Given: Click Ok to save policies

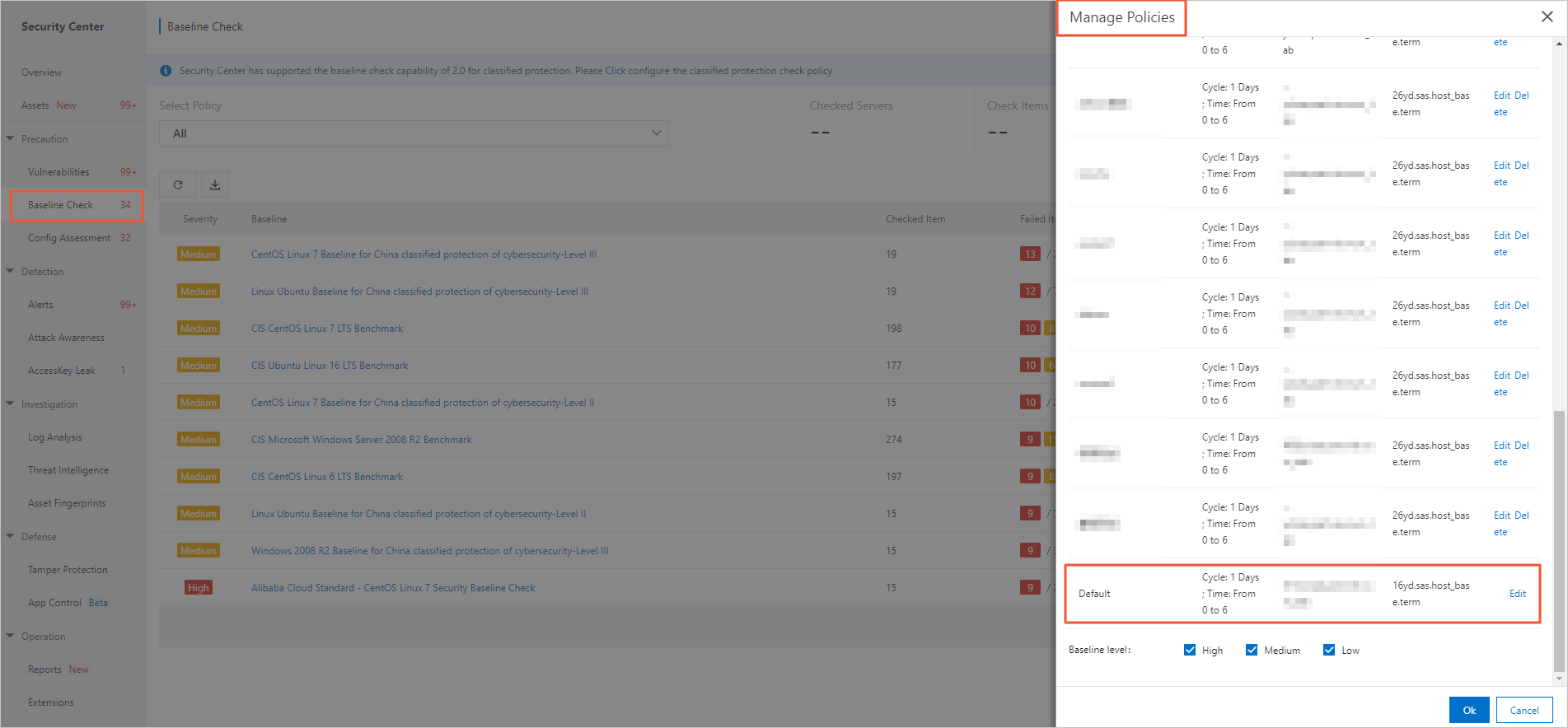Looking at the screenshot, I should (x=1468, y=710).
